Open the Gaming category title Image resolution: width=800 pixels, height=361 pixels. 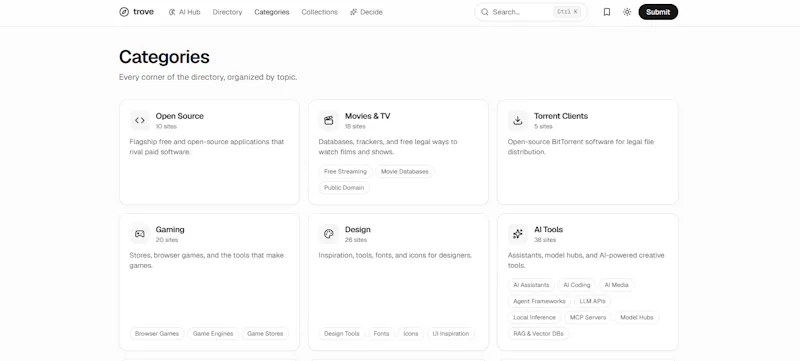170,229
